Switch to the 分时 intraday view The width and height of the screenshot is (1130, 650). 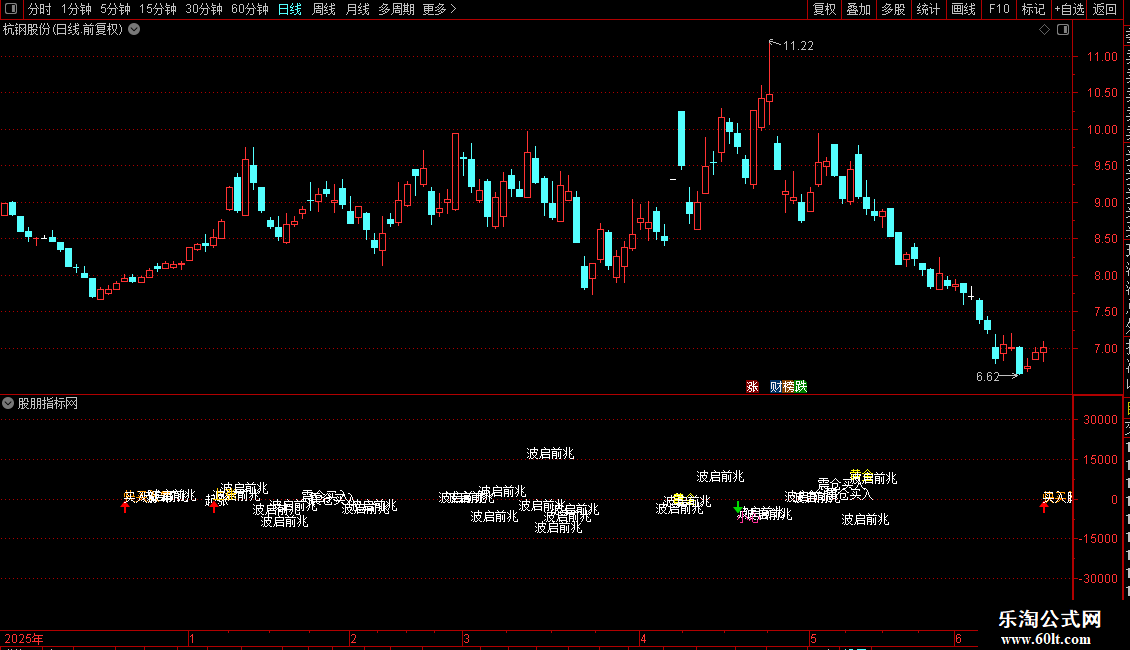40,9
